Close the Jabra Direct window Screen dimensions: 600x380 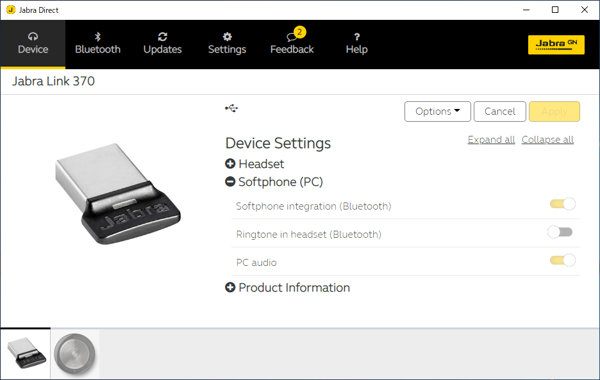pyautogui.click(x=584, y=10)
